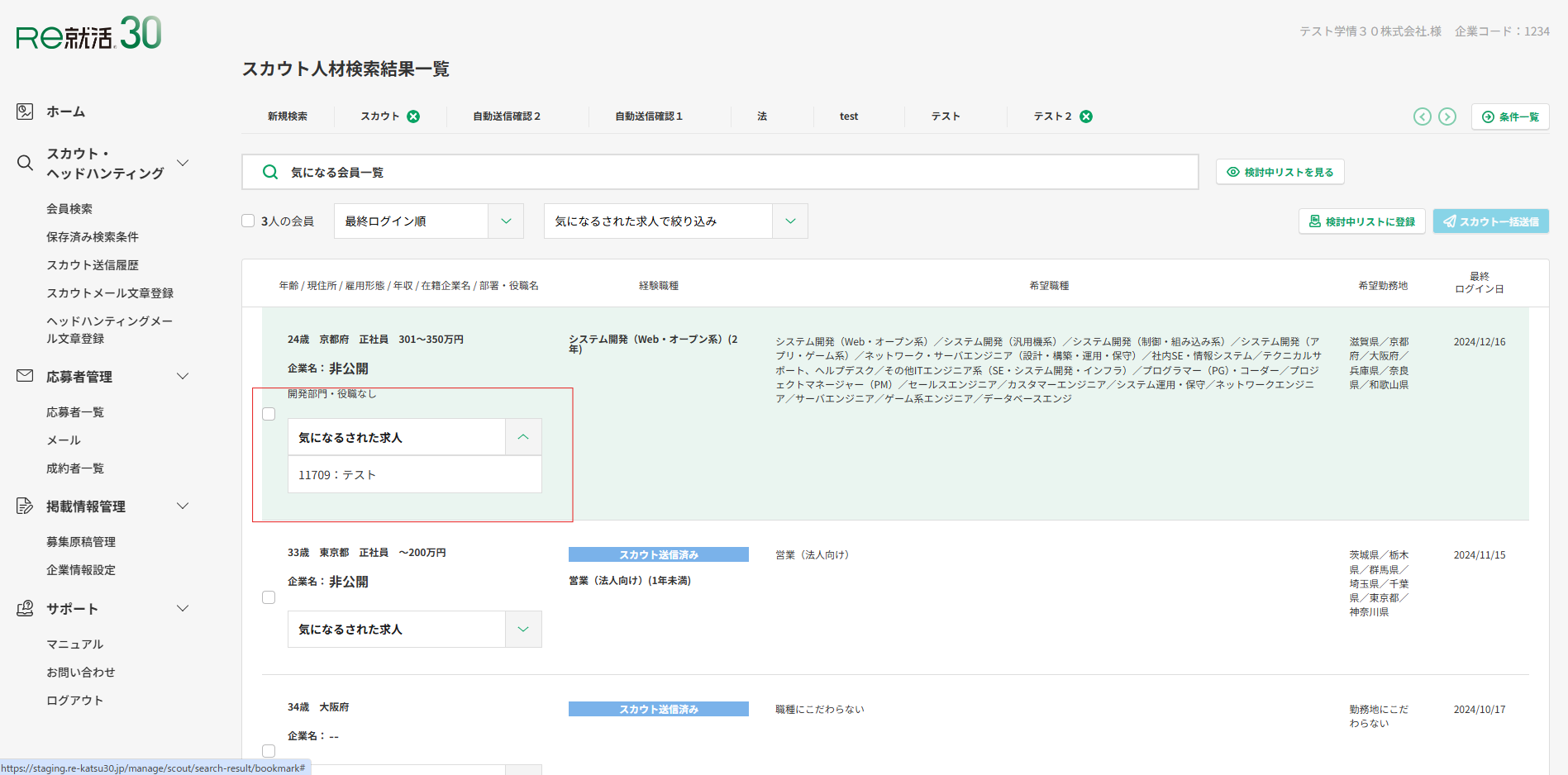Click the 2024/12/16 login date
1568x775 pixels.
coord(1480,342)
